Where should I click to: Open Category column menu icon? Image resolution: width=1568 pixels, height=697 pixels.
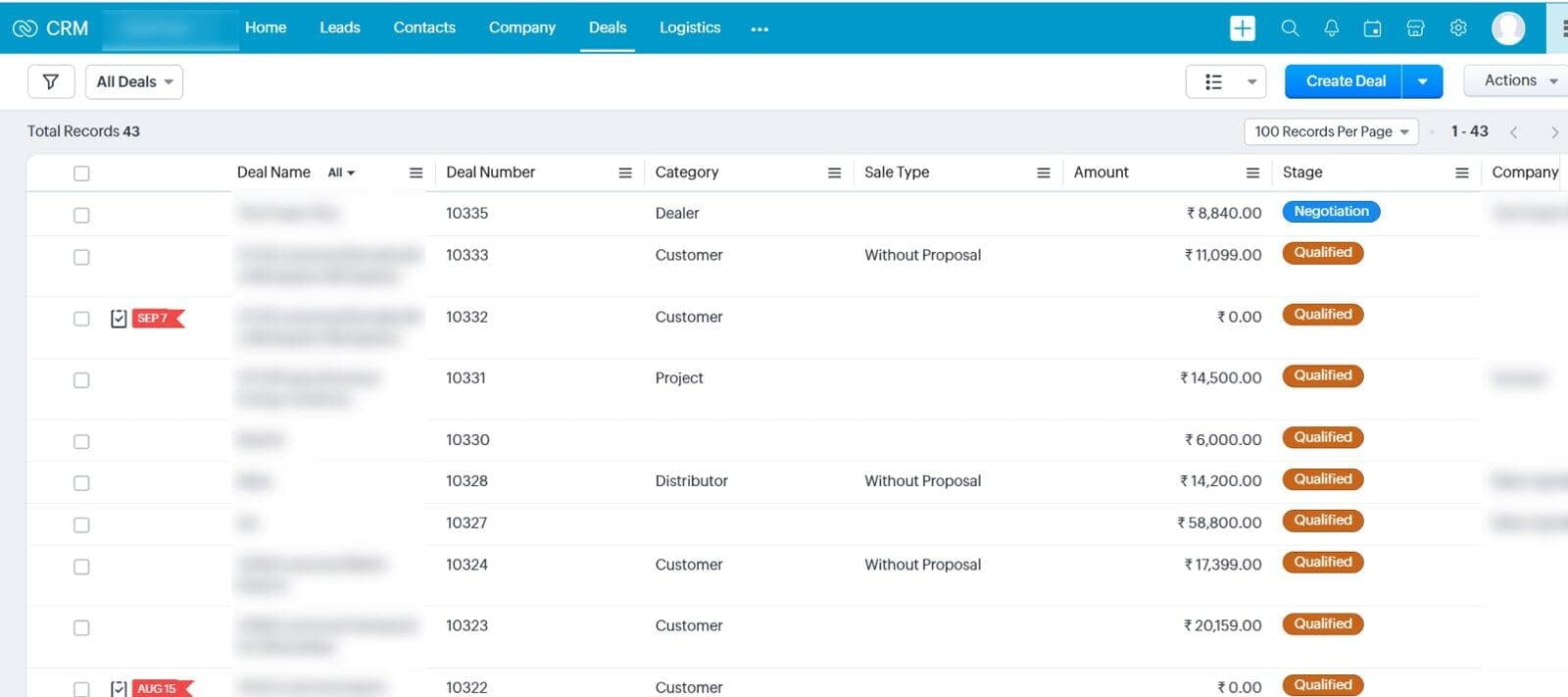pos(834,173)
